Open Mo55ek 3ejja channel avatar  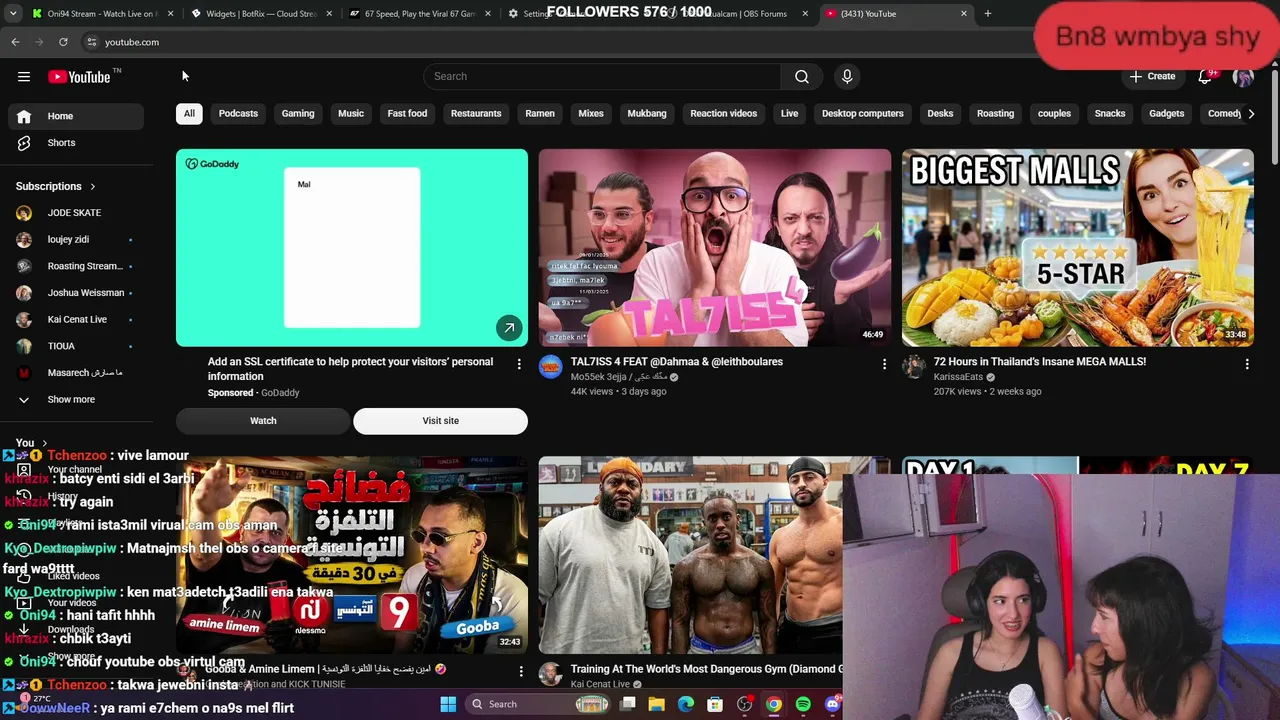point(551,367)
